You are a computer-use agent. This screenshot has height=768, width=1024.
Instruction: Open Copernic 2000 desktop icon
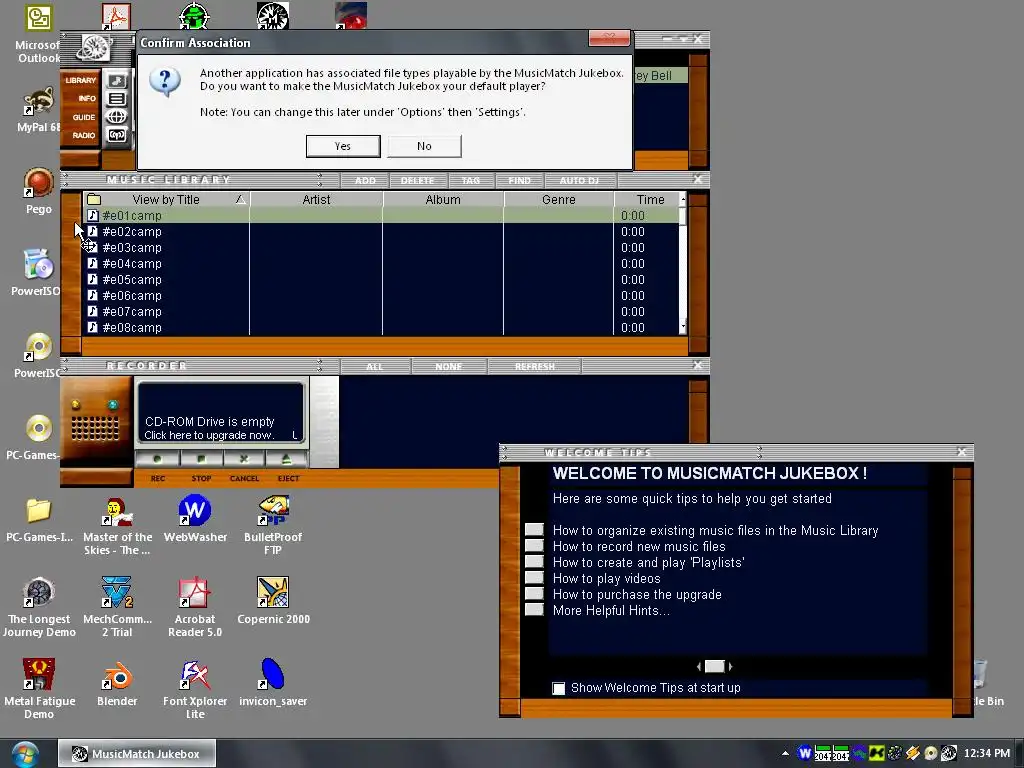(273, 600)
